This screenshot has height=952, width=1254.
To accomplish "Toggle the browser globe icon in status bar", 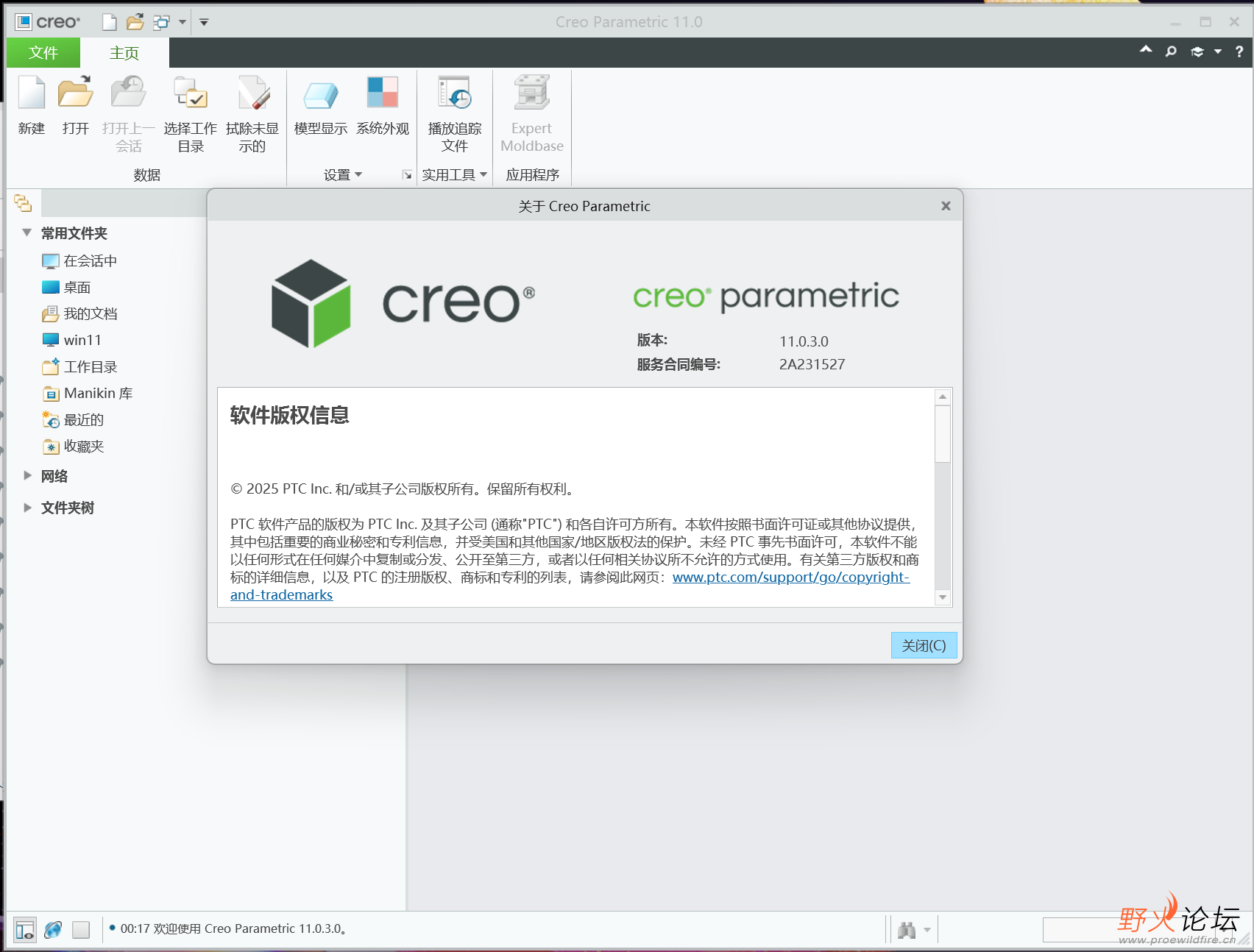I will coord(53,930).
